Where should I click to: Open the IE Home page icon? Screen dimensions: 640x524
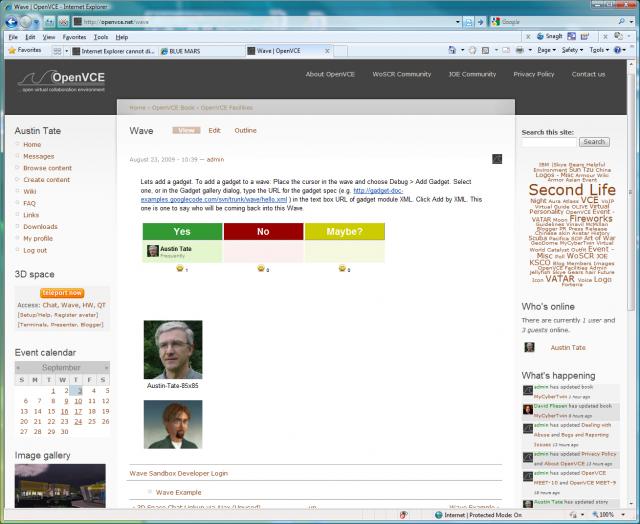(x=452, y=50)
